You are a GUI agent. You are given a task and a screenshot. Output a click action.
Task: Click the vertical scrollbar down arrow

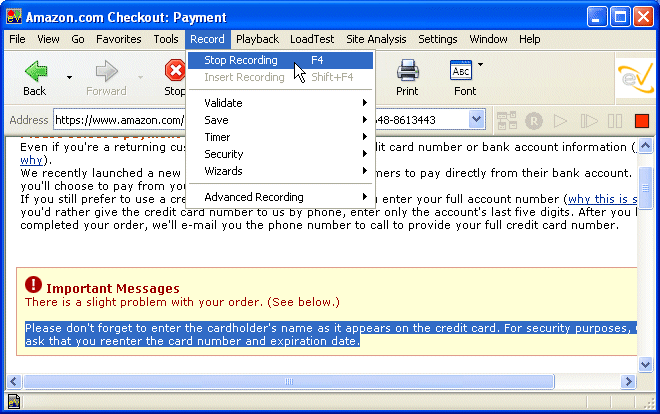pos(645,364)
